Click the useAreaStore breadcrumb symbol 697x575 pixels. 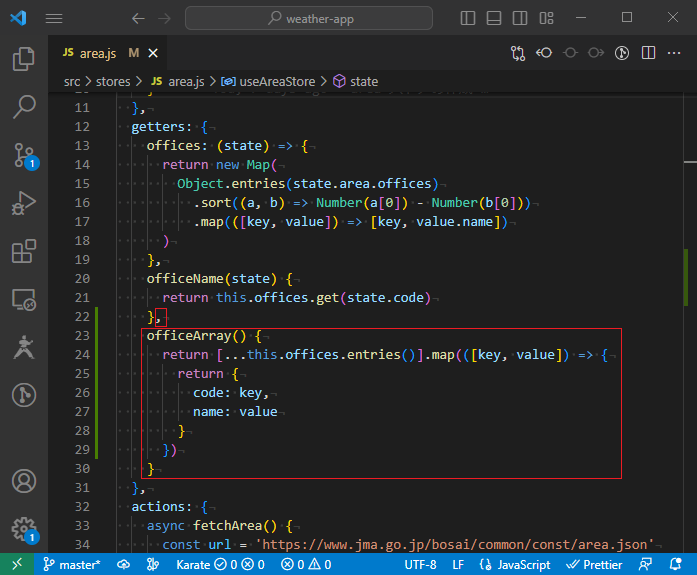268,82
